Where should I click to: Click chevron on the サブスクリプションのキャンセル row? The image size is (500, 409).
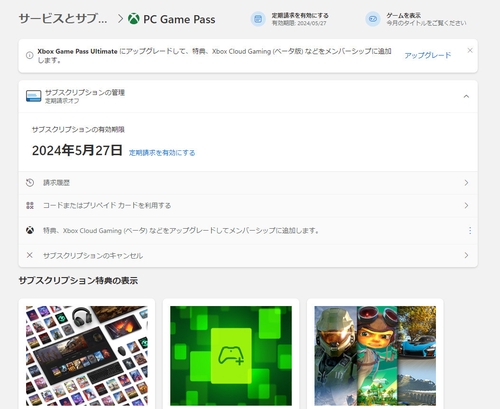[466, 255]
